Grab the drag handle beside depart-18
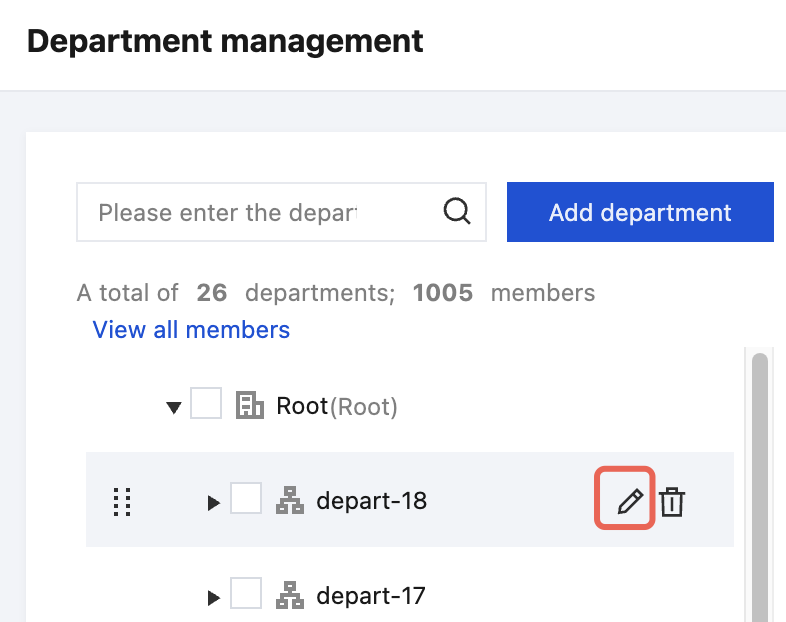This screenshot has width=786, height=622. tap(122, 501)
